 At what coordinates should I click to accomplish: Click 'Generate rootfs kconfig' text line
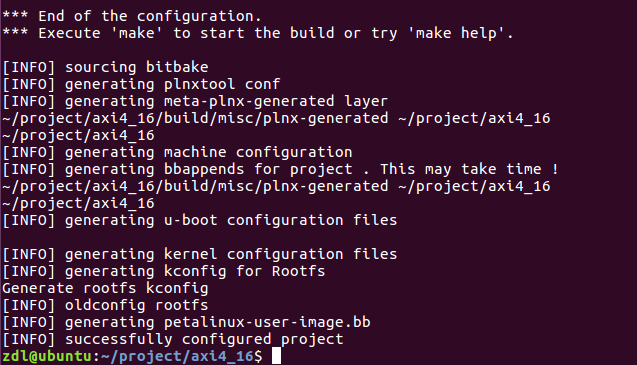(x=105, y=288)
